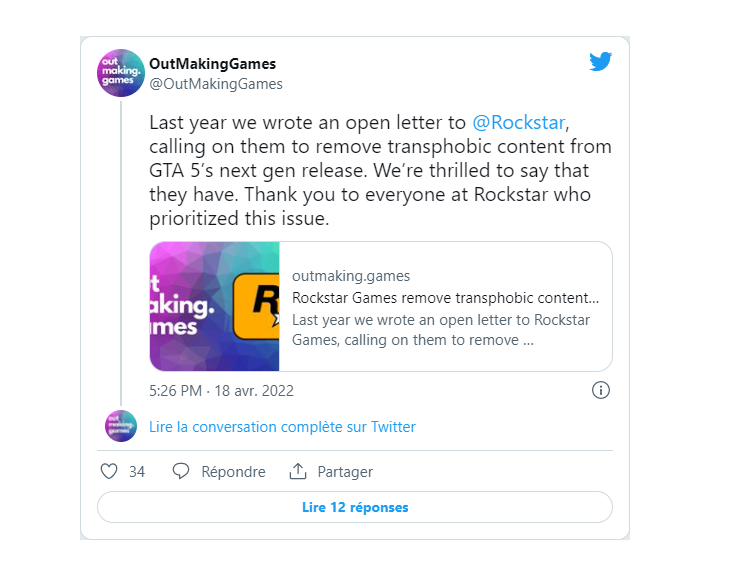Open the OutMakingGames profile avatar

point(121,73)
